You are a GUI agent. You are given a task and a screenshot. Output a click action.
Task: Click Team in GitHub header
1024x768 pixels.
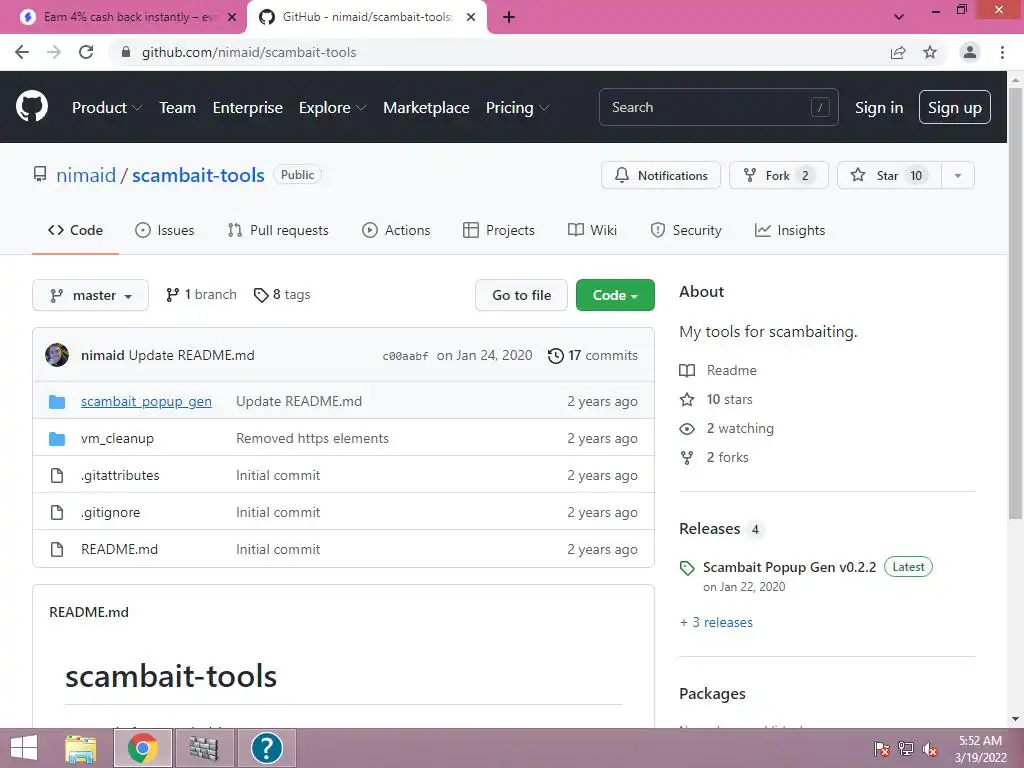click(178, 108)
